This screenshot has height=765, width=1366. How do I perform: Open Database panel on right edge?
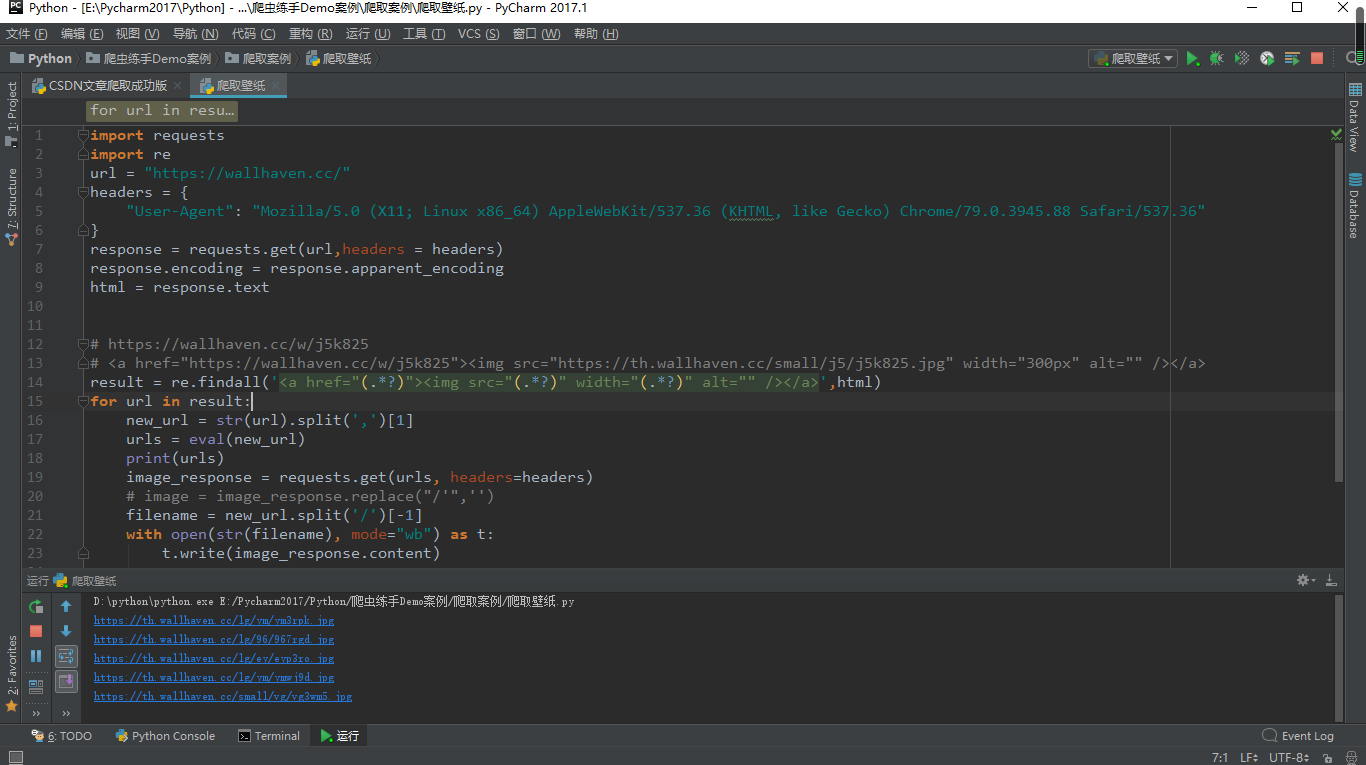[x=1355, y=206]
